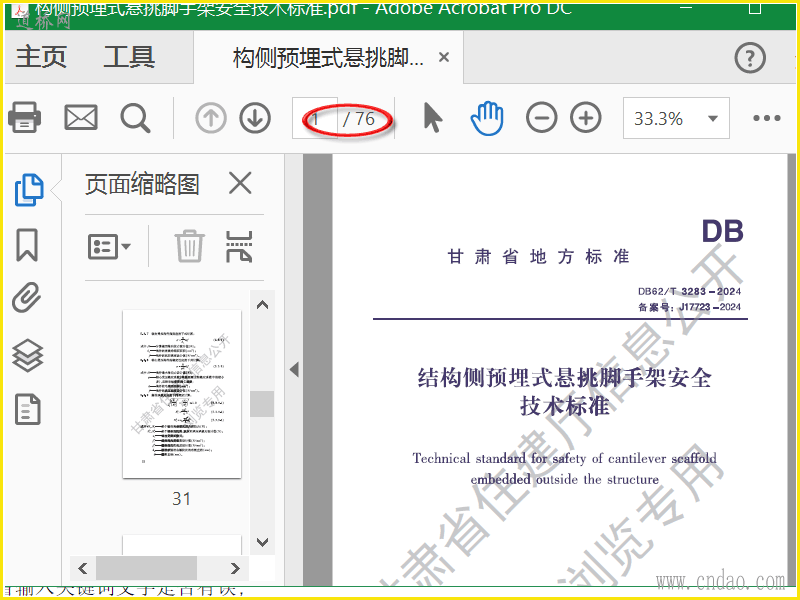Open the Attachments paperclip sidebar icon
The image size is (800, 600).
point(27,297)
